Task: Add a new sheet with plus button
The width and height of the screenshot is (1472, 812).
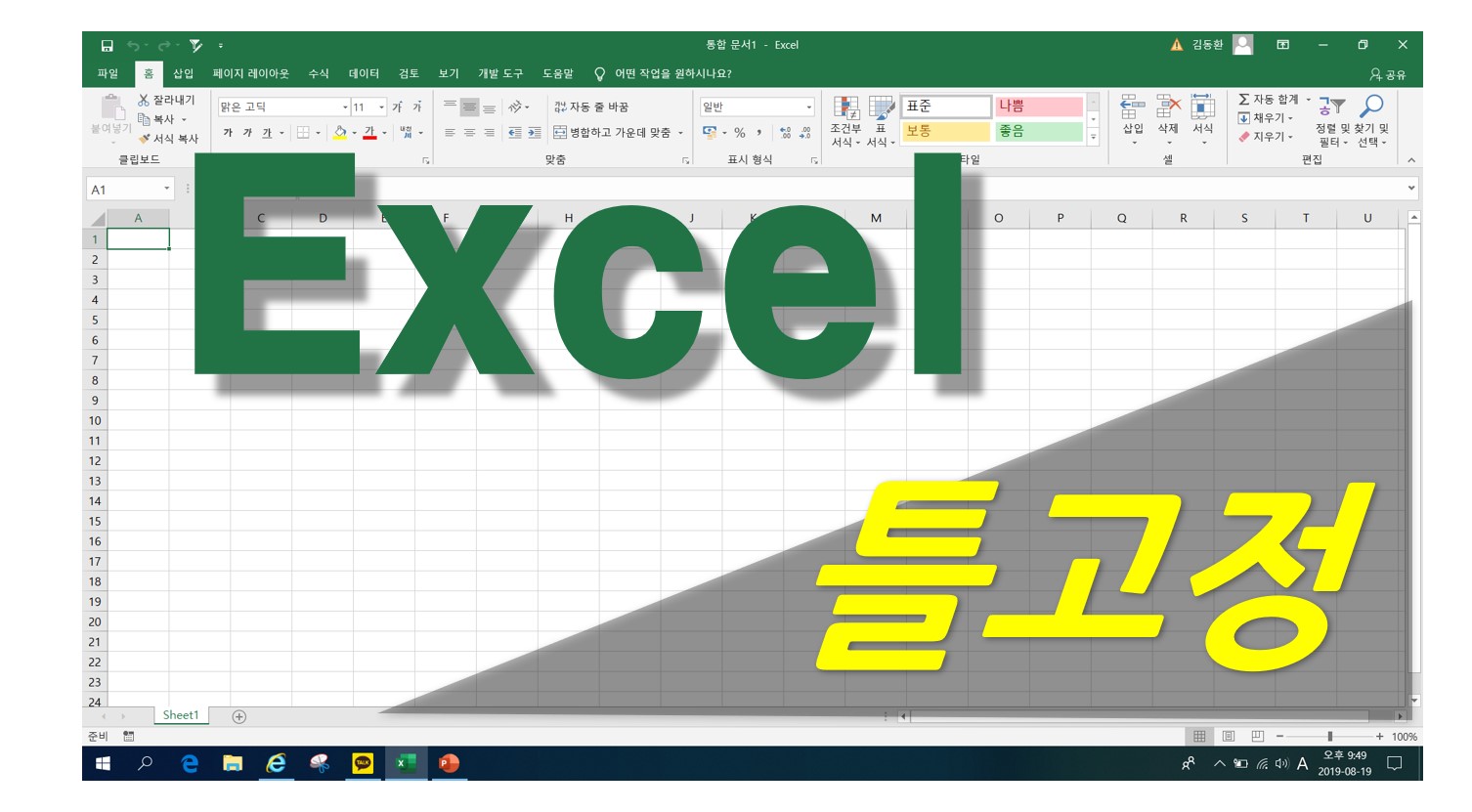Action: pos(238,717)
